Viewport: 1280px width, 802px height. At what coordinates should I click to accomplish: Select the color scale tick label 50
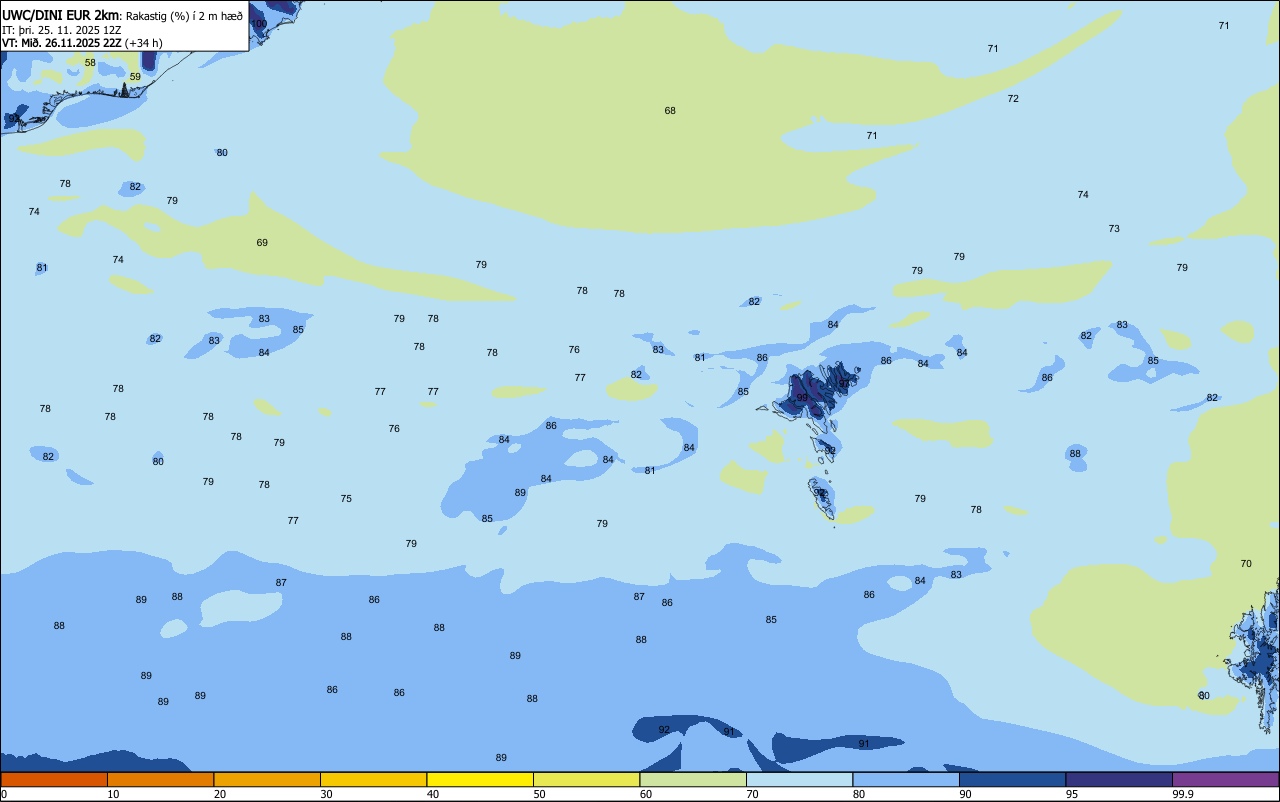(x=539, y=794)
